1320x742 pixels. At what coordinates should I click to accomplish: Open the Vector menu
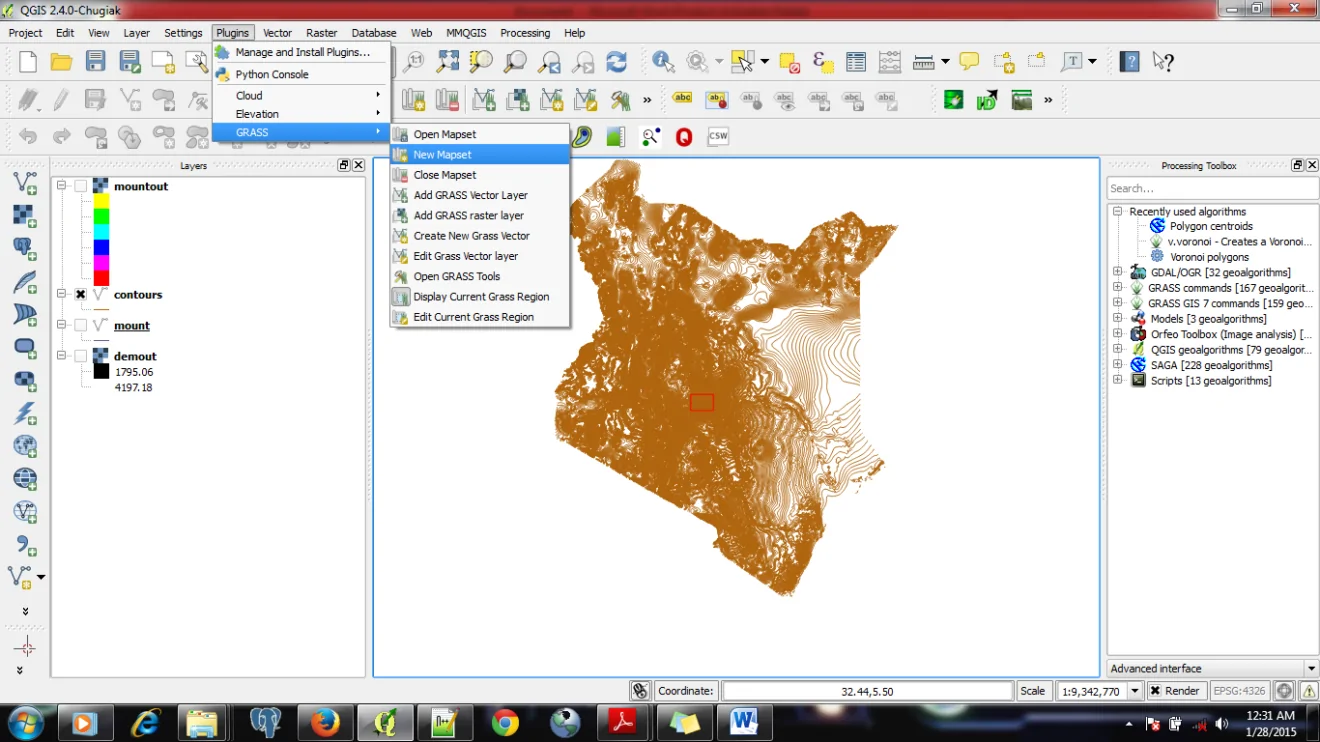[277, 32]
